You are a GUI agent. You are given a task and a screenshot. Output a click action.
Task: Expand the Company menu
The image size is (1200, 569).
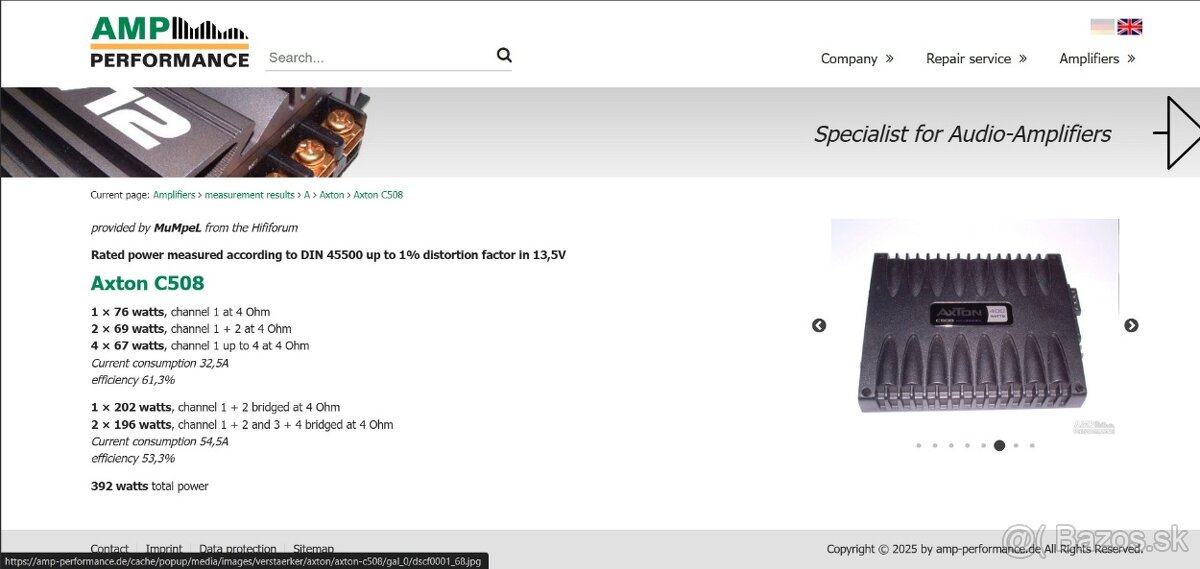[857, 59]
